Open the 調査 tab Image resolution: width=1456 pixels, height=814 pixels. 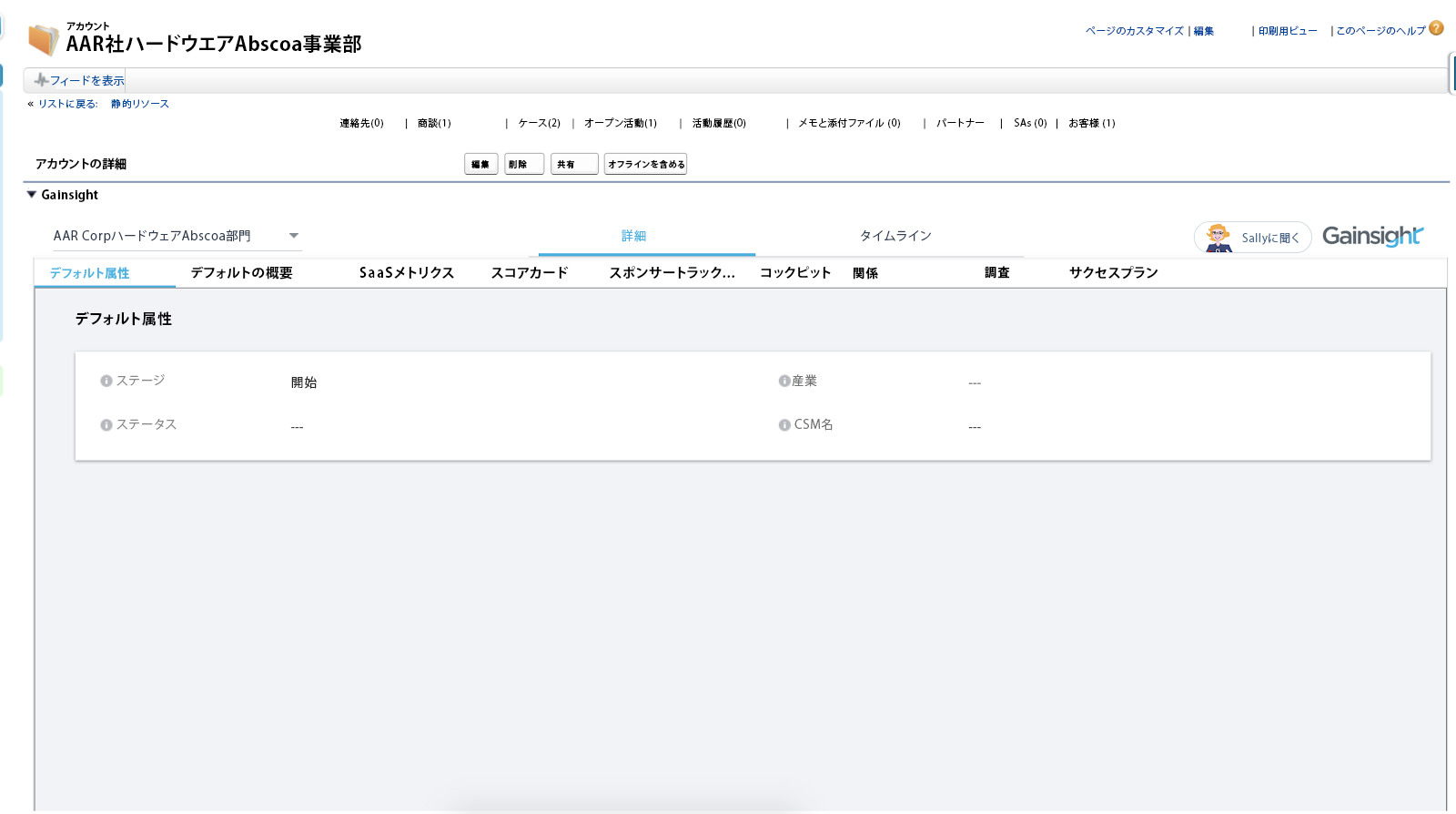tap(997, 273)
